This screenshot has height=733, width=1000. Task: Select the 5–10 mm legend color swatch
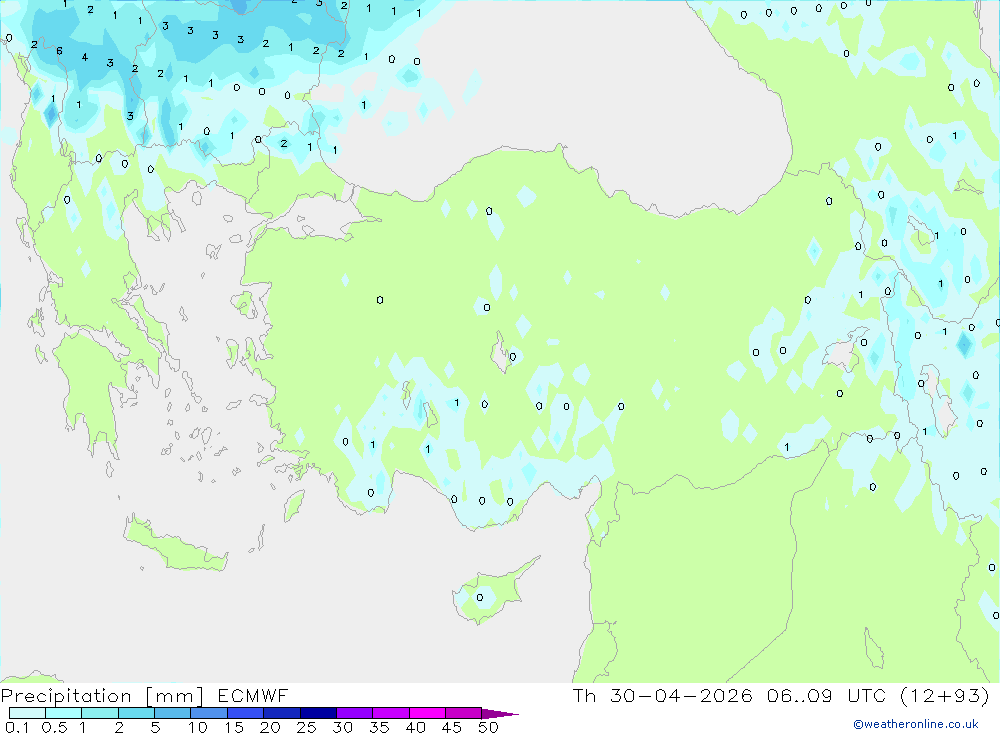(x=173, y=713)
